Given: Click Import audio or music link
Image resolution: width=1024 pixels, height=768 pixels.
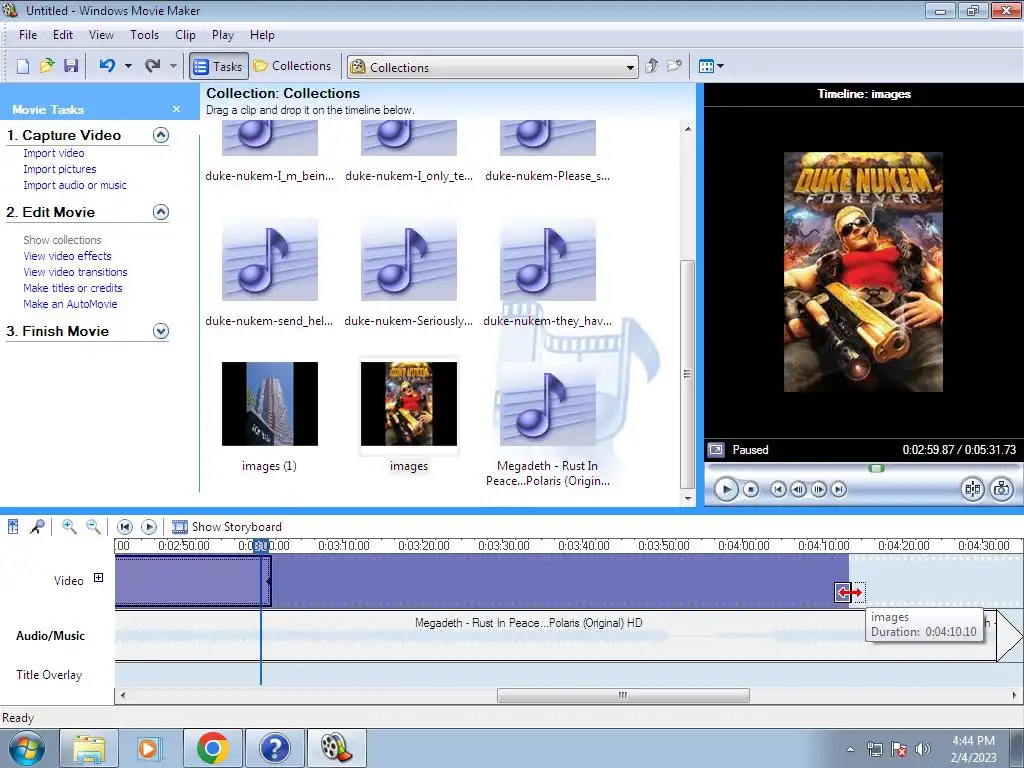Looking at the screenshot, I should [x=75, y=185].
